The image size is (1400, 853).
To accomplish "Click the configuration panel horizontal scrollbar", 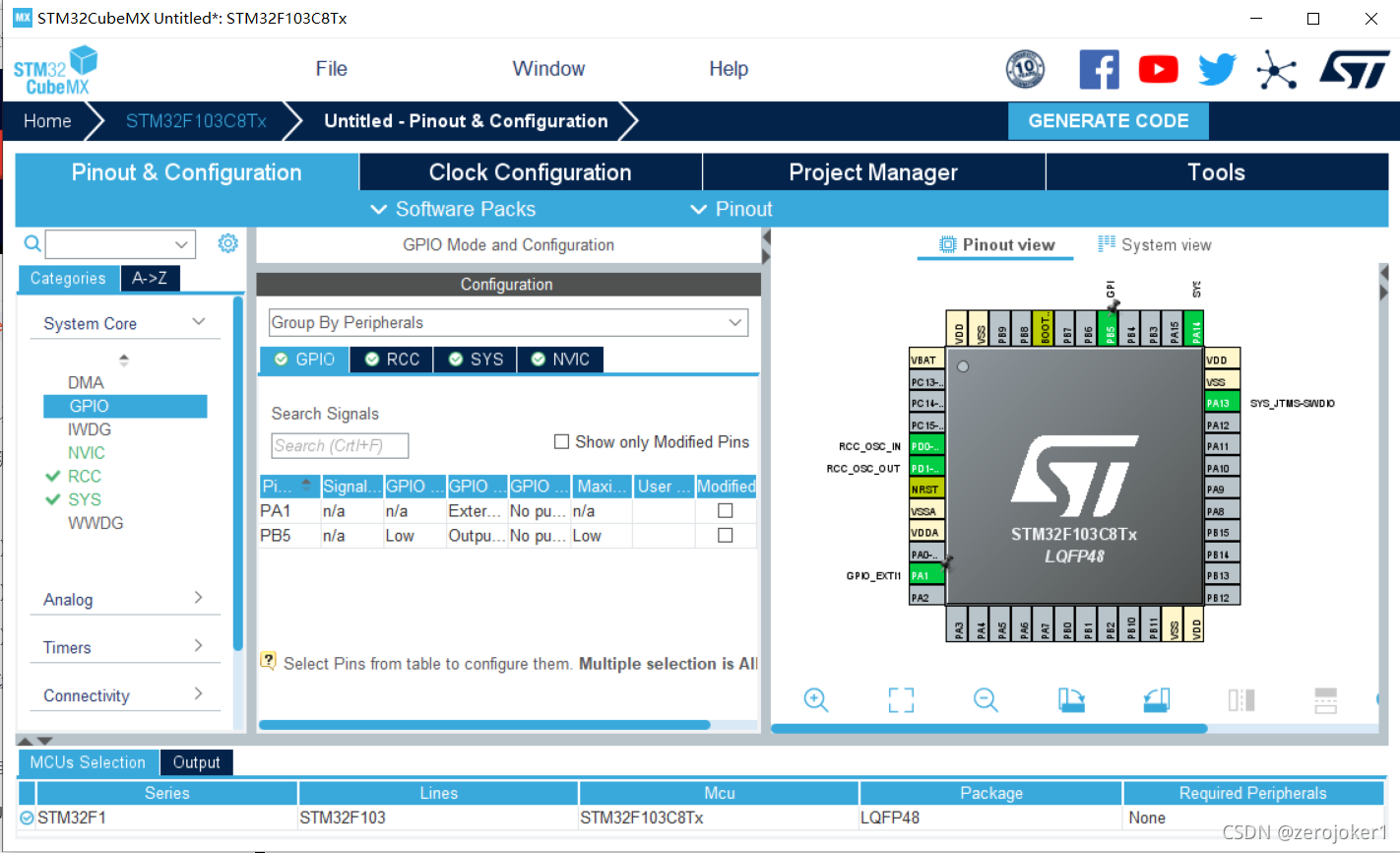I will pos(484,725).
